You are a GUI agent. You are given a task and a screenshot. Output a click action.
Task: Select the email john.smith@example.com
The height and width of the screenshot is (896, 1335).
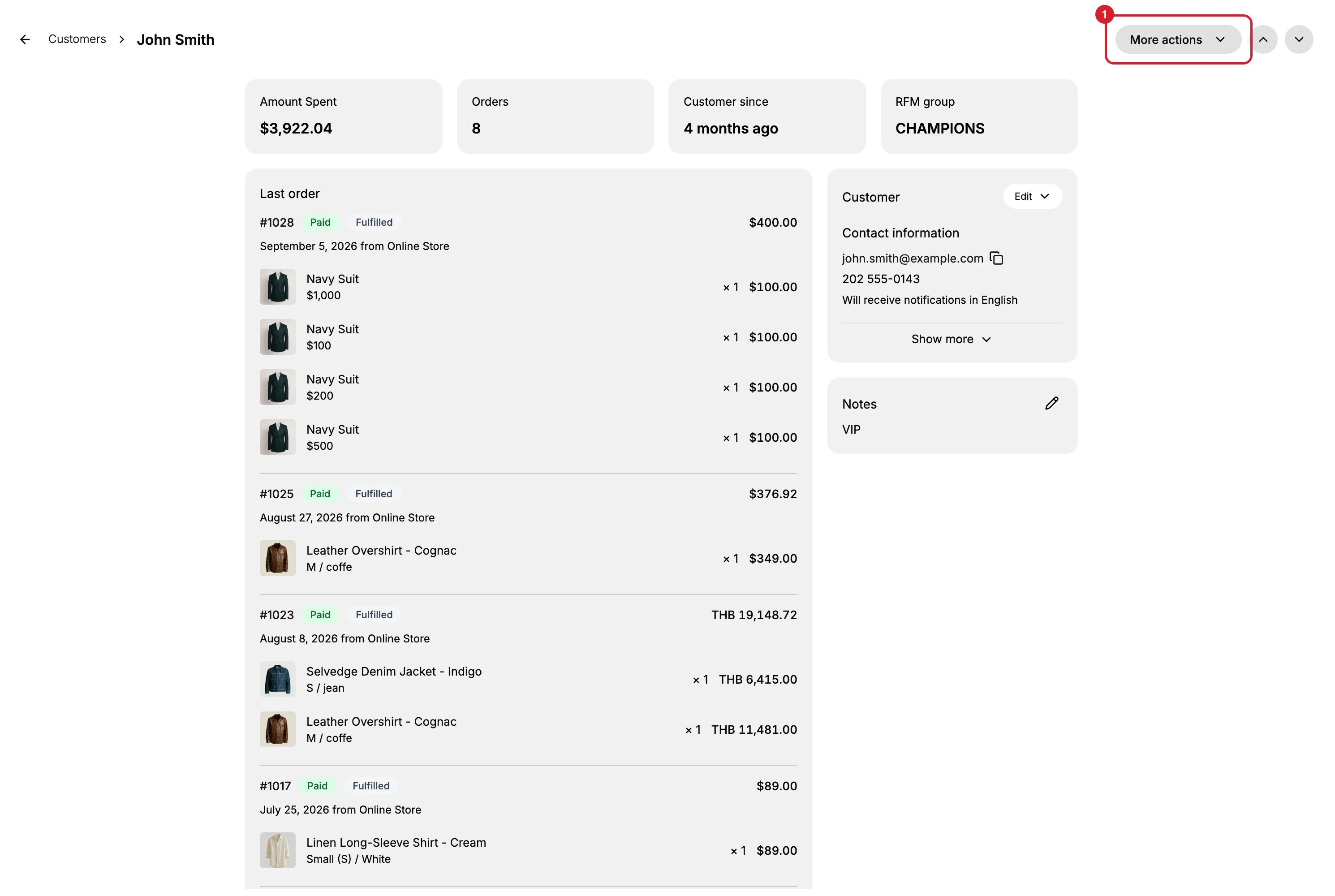(x=912, y=258)
